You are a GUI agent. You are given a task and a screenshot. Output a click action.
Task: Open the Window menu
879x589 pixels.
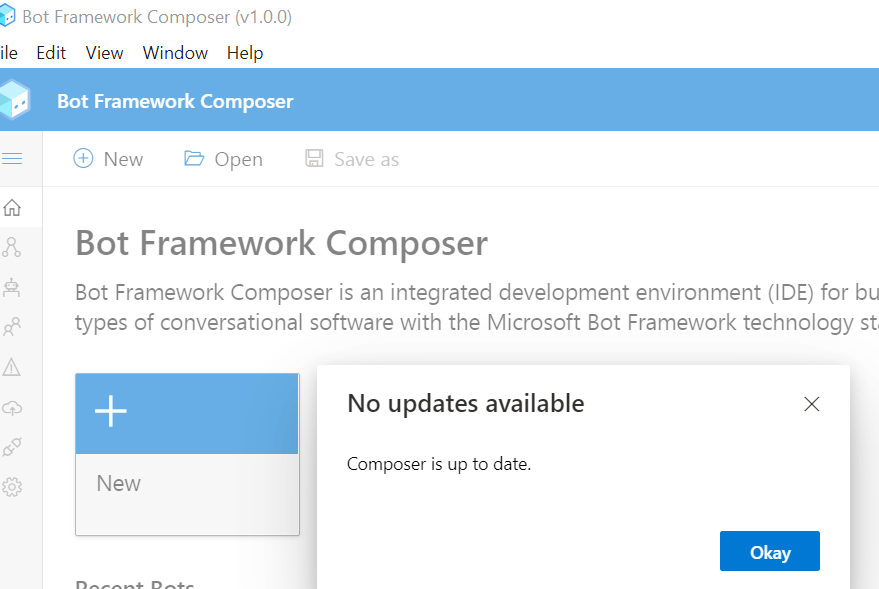point(175,53)
